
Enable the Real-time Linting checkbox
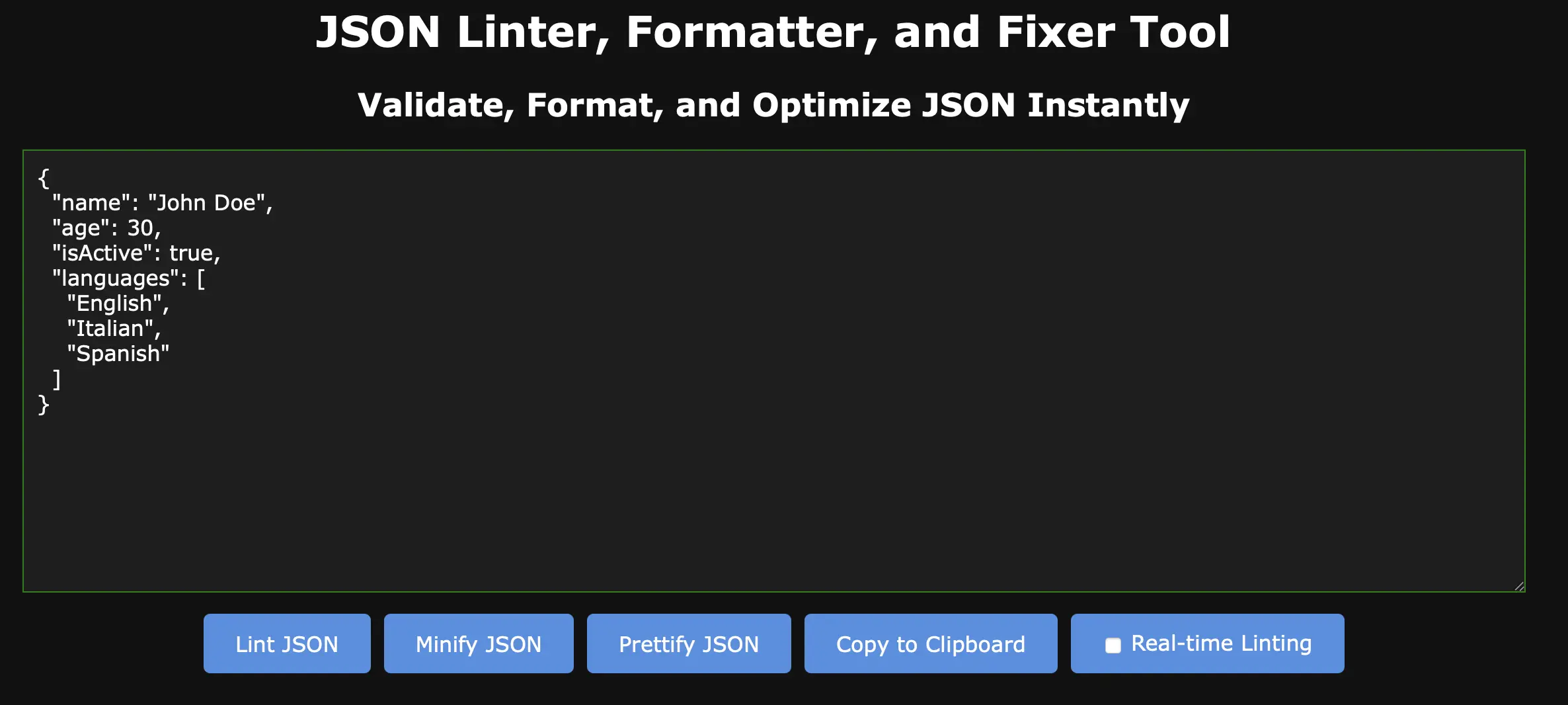click(1113, 645)
